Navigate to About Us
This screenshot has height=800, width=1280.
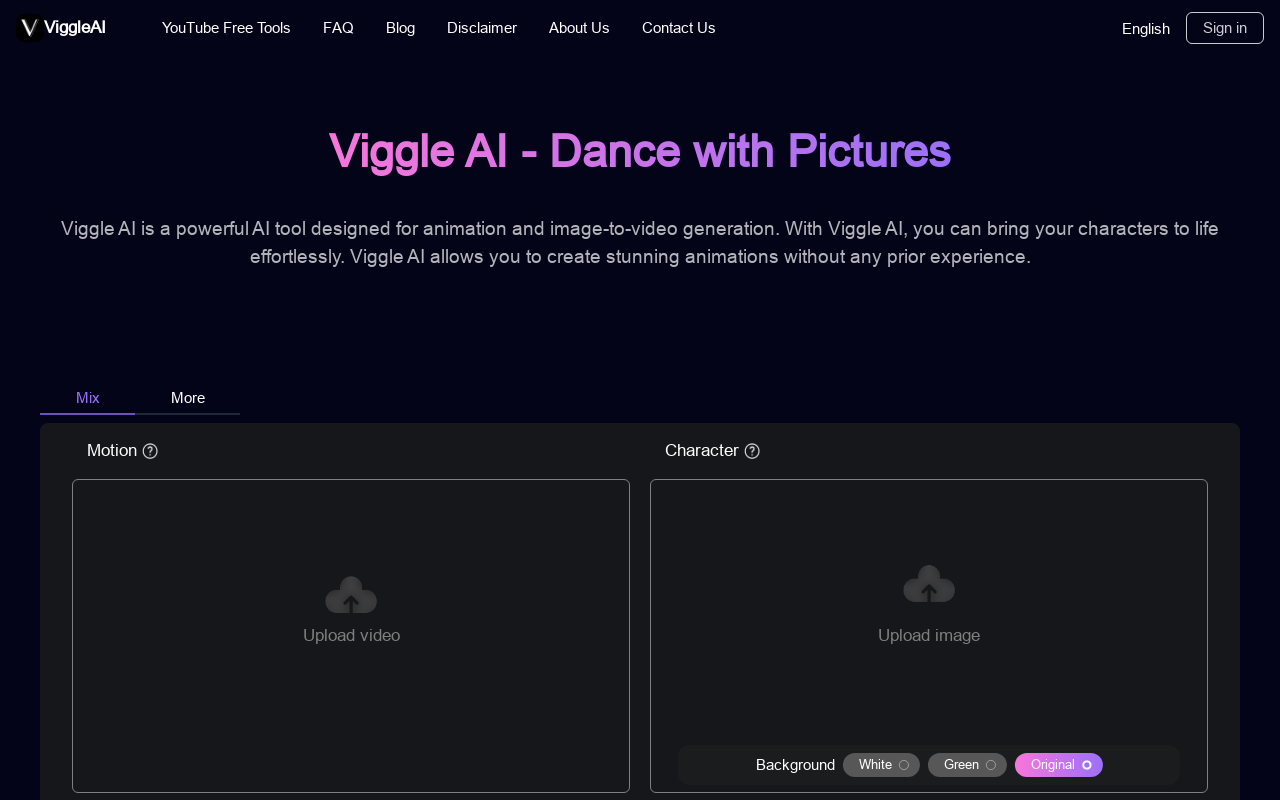click(579, 28)
